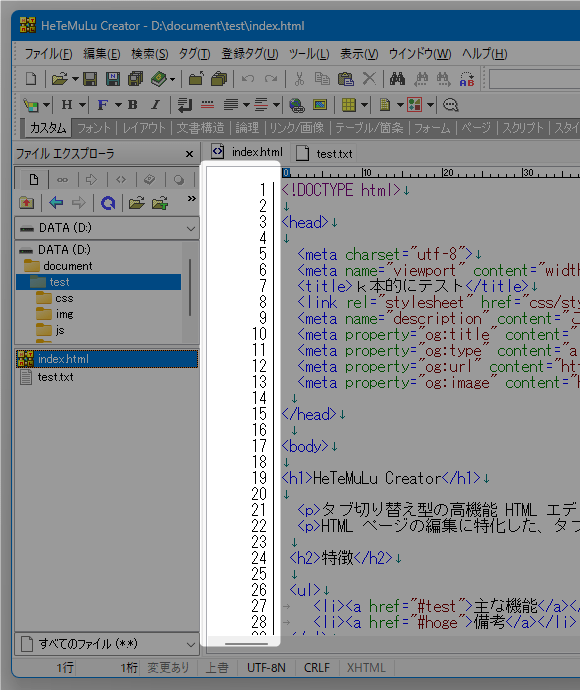Screen dimensions: 580x690
Task: Click the green book icon in toolbar
Action: (158, 79)
